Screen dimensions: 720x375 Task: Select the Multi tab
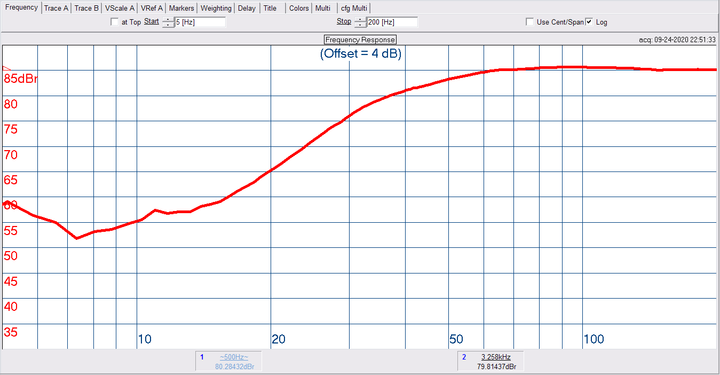tap(323, 8)
